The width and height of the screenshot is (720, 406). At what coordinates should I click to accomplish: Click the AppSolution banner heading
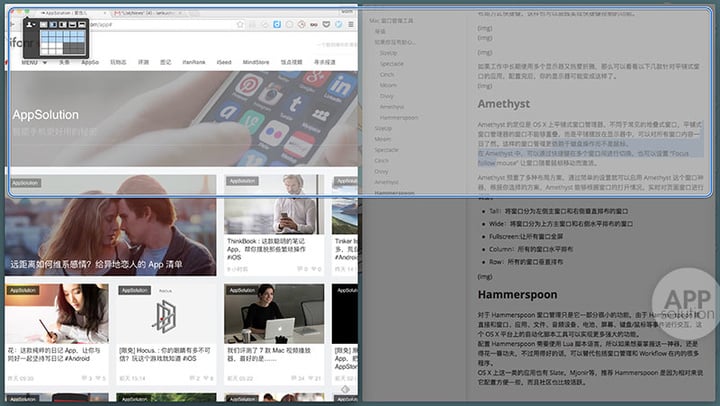(x=45, y=115)
